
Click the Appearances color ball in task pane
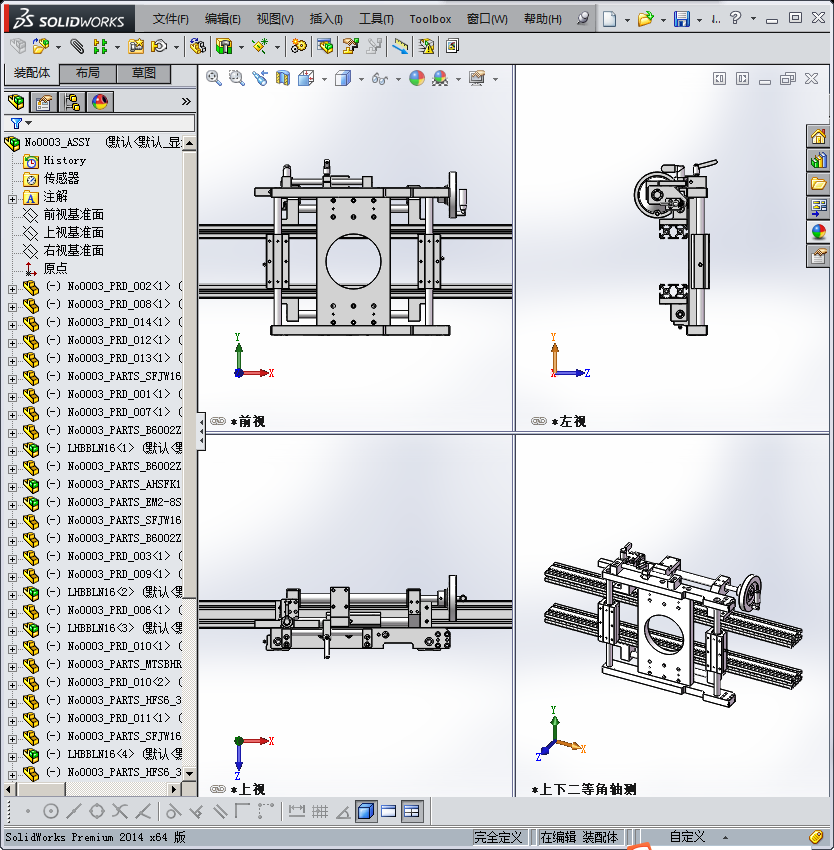pyautogui.click(x=818, y=232)
